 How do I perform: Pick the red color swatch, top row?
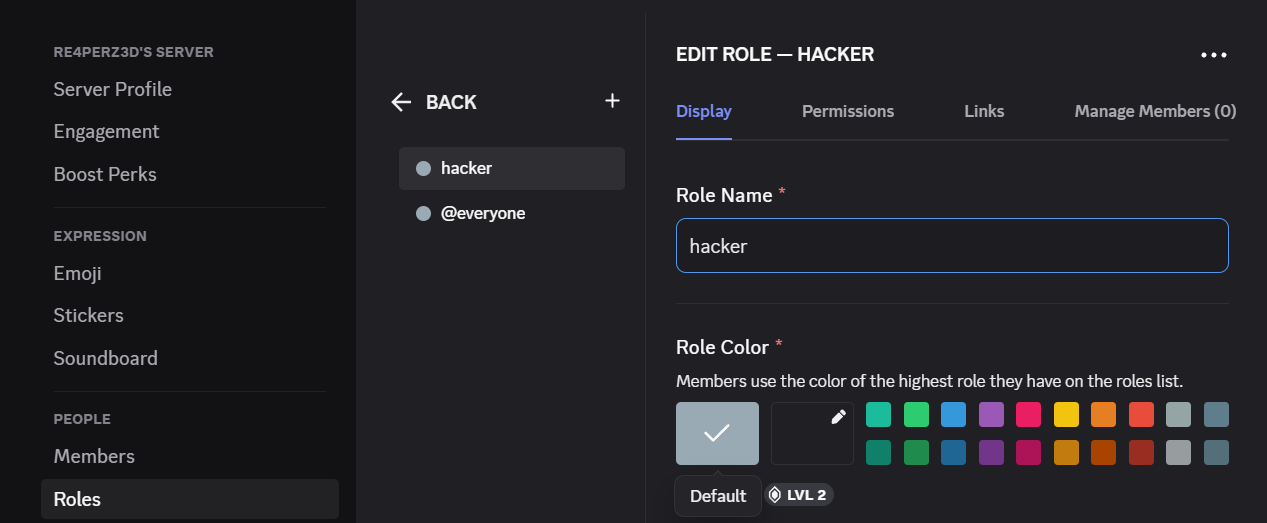tap(1141, 414)
